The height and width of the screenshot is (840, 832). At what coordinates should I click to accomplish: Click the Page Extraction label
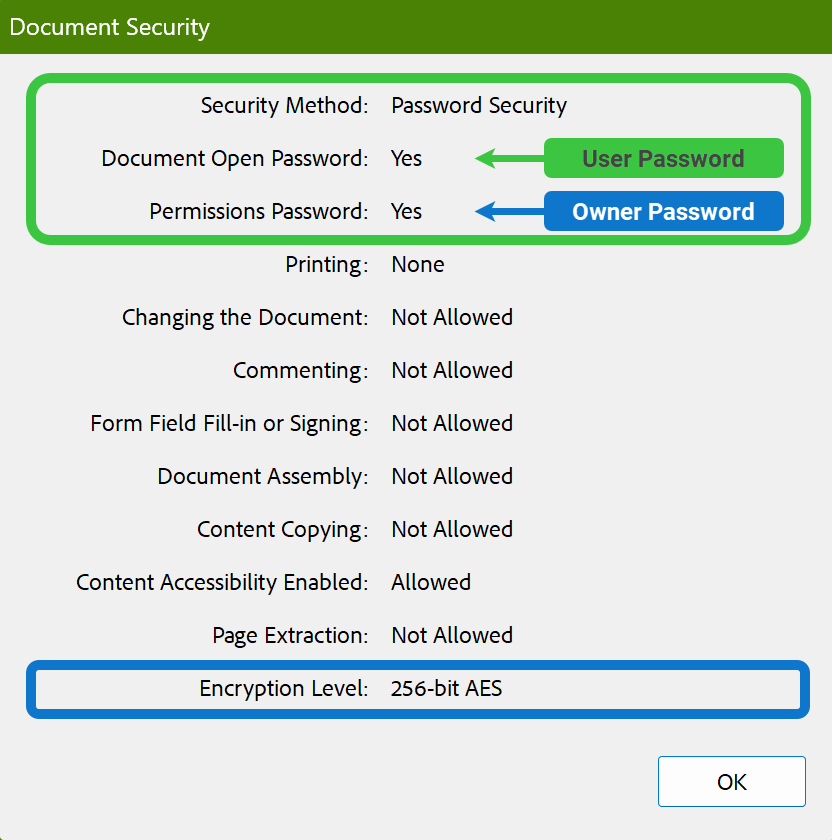290,635
